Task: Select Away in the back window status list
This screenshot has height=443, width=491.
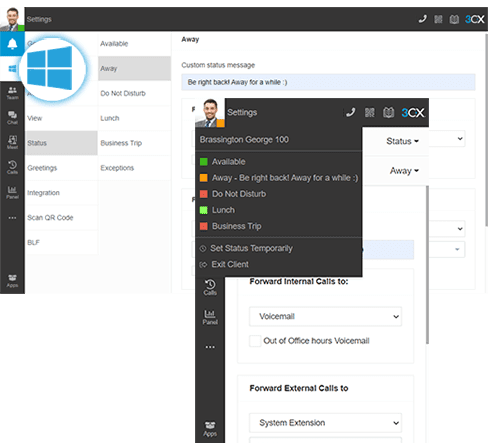Action: (134, 68)
